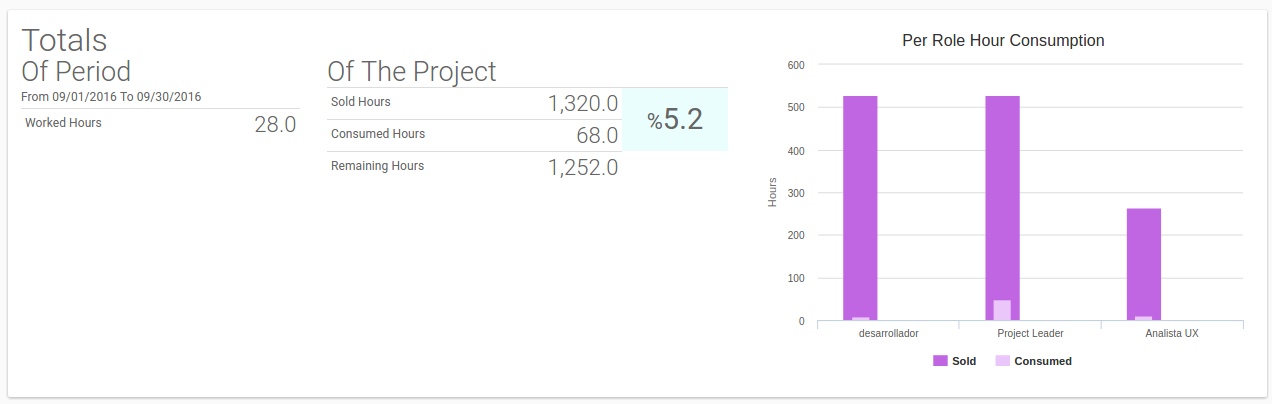
Task: Click the Remaining Hours value 1,252.0
Action: (583, 167)
